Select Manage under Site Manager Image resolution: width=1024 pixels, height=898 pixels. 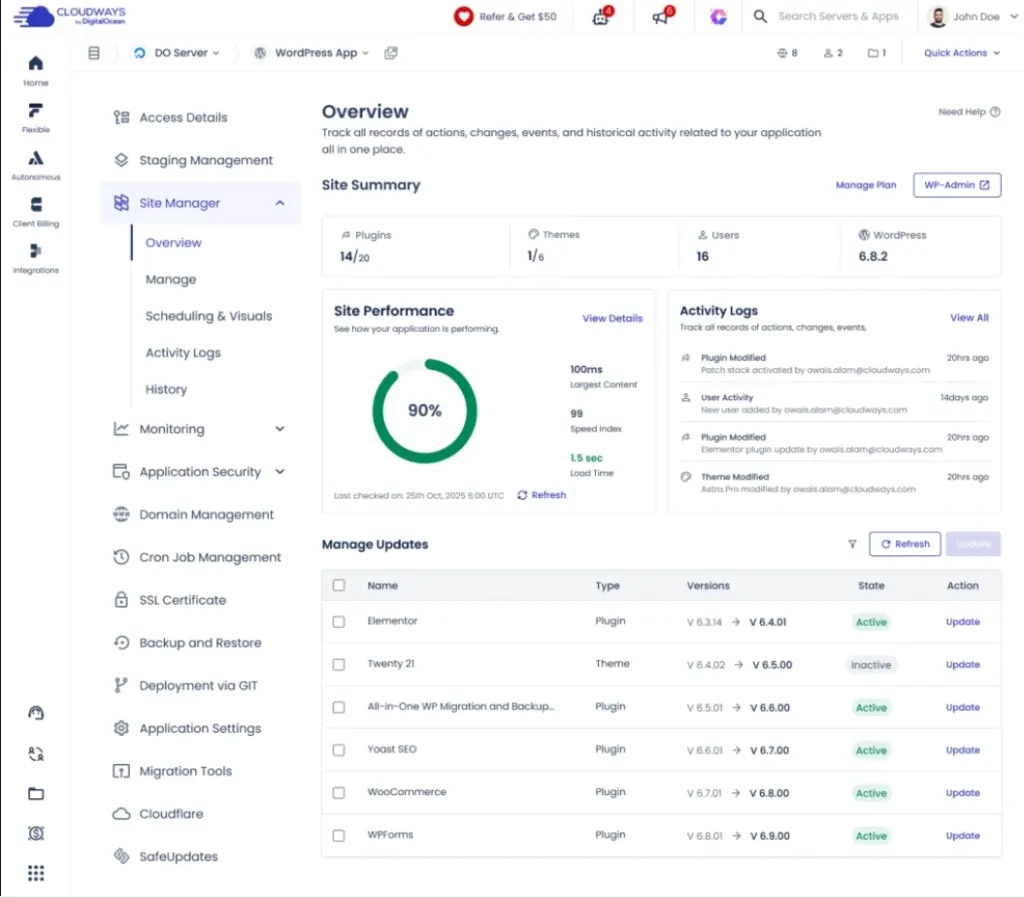click(x=170, y=280)
